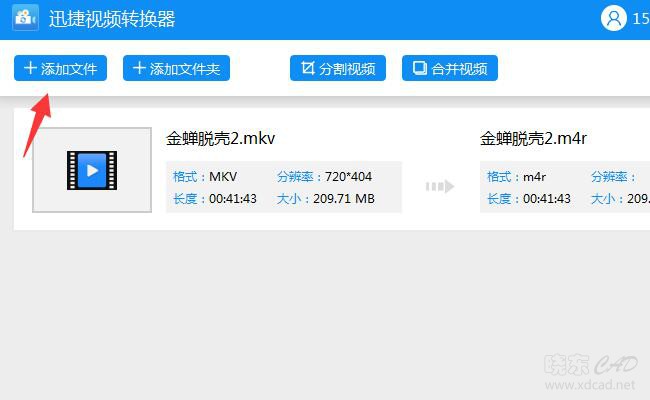This screenshot has width=650, height=400.
Task: Click the app logo icon in title bar
Action: (25, 18)
